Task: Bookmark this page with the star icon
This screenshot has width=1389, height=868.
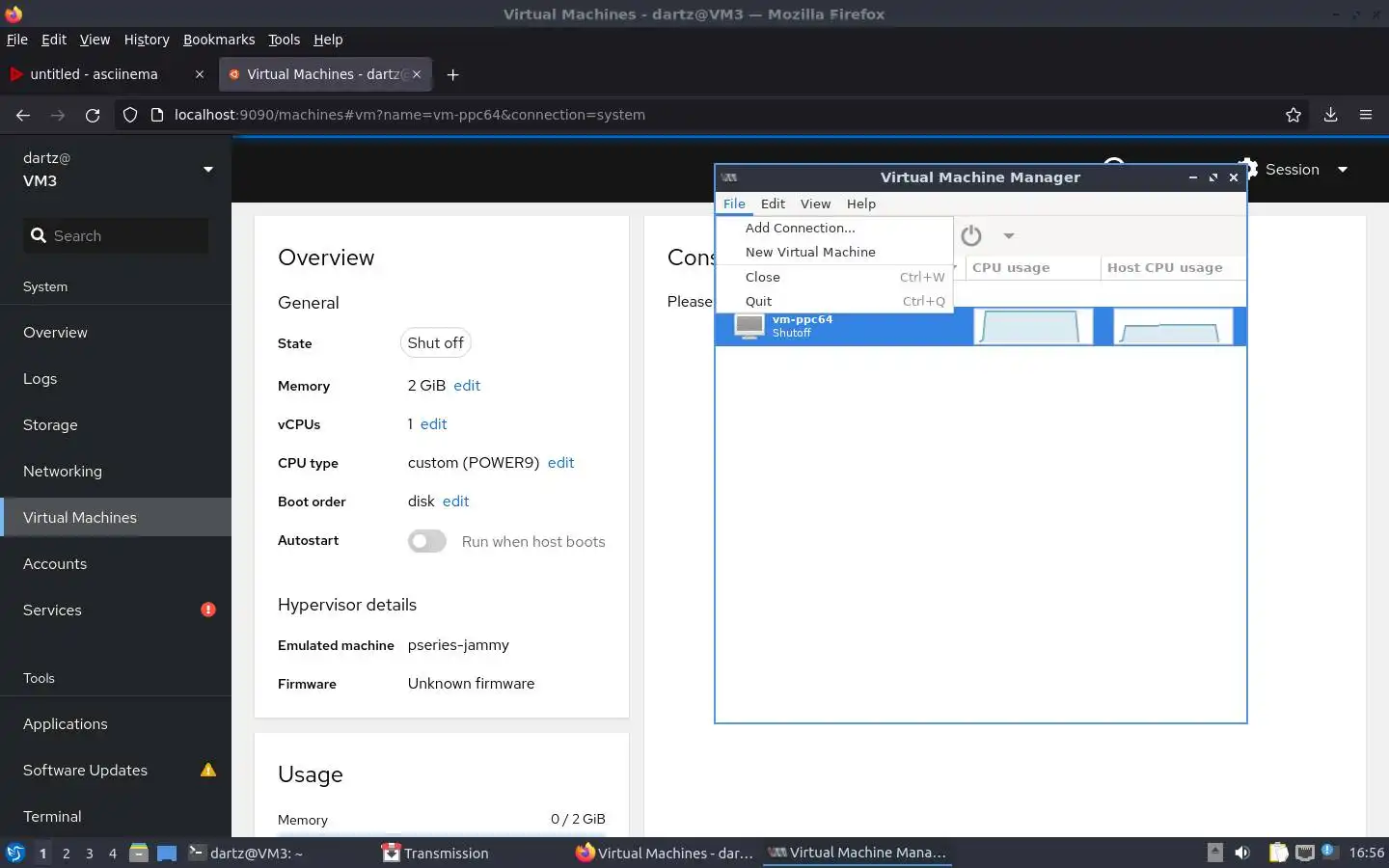Action: tap(1294, 115)
